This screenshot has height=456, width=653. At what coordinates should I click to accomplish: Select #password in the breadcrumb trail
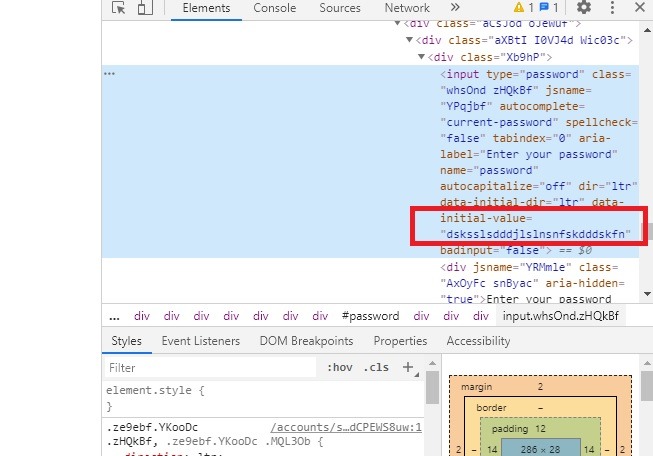370,316
